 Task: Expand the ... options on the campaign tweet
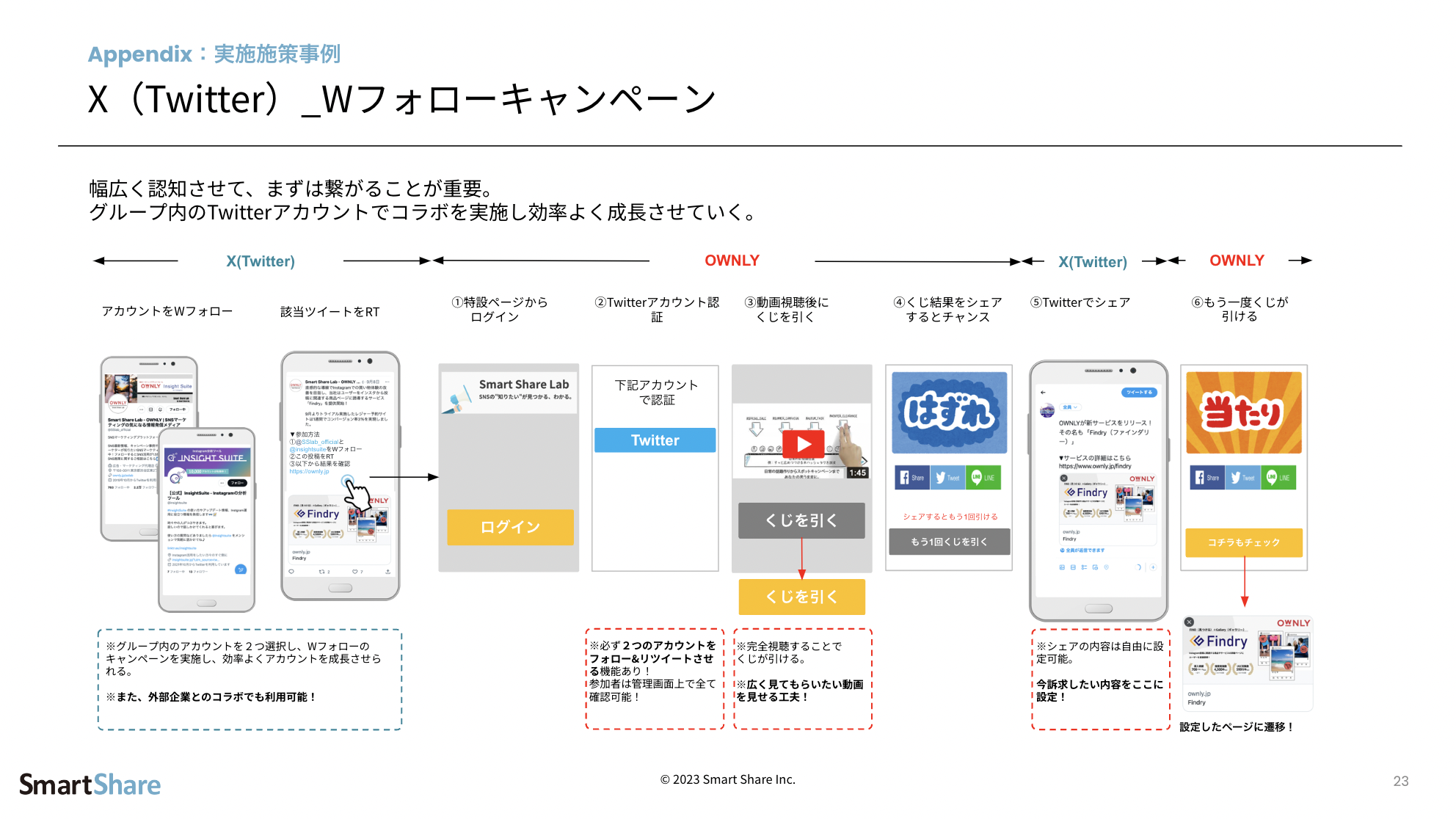(x=386, y=382)
